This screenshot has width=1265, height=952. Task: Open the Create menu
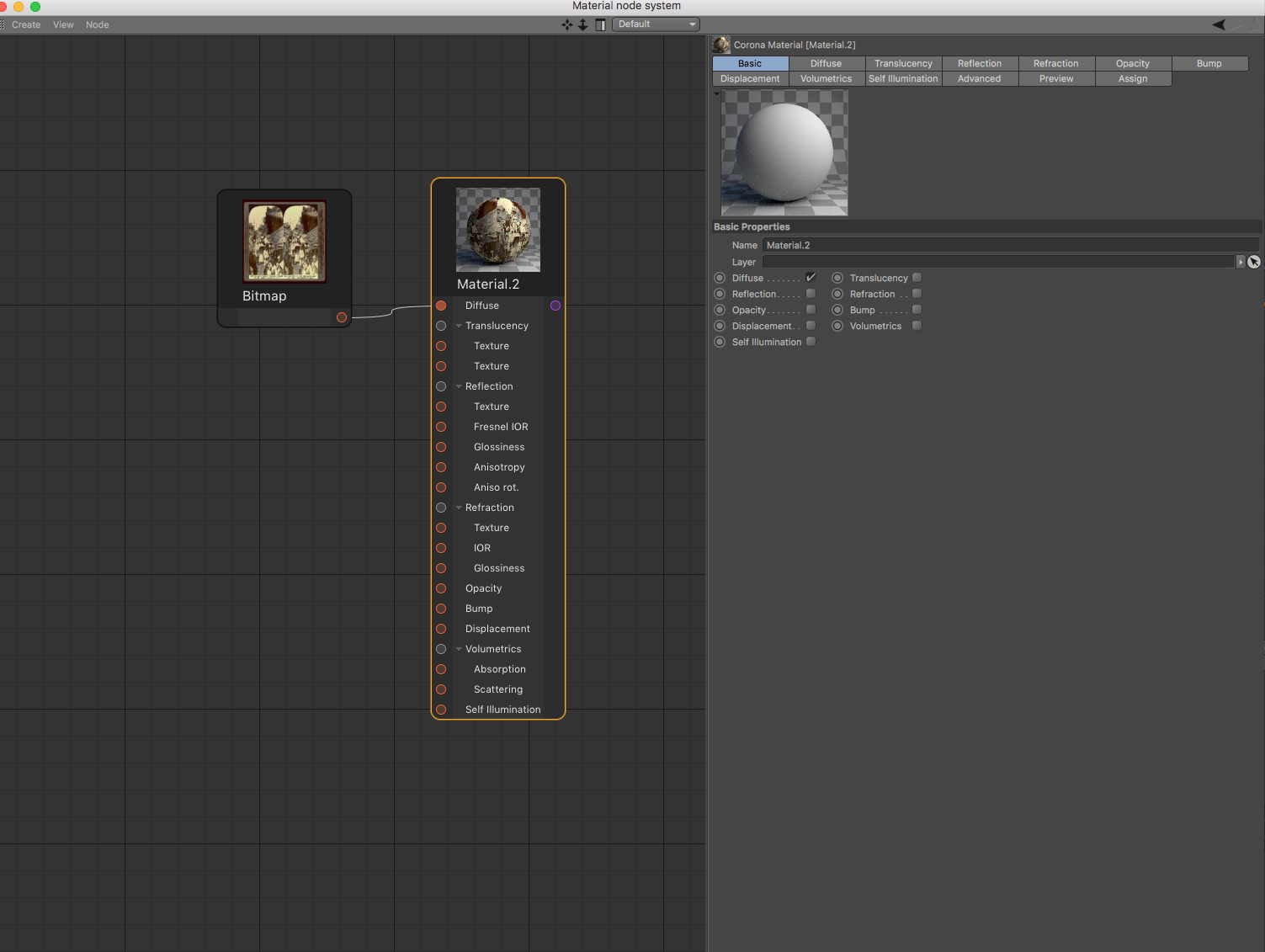(26, 24)
